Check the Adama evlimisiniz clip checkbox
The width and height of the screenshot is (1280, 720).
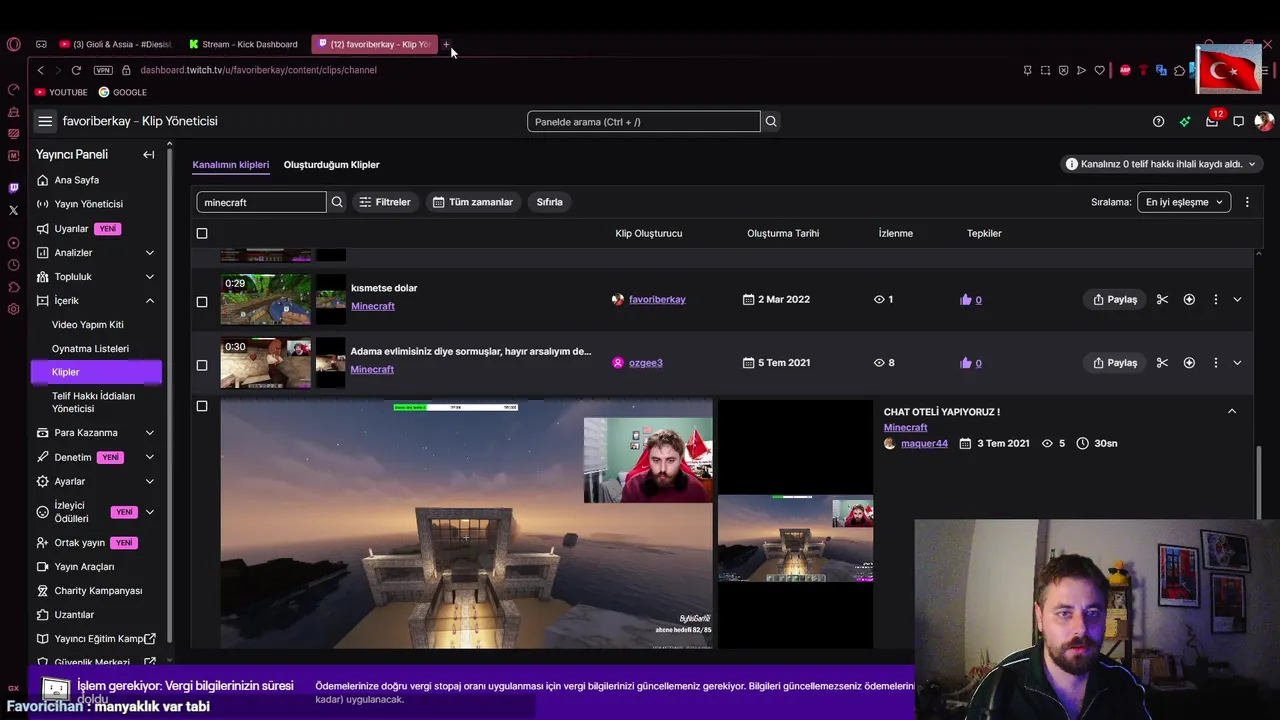[202, 364]
